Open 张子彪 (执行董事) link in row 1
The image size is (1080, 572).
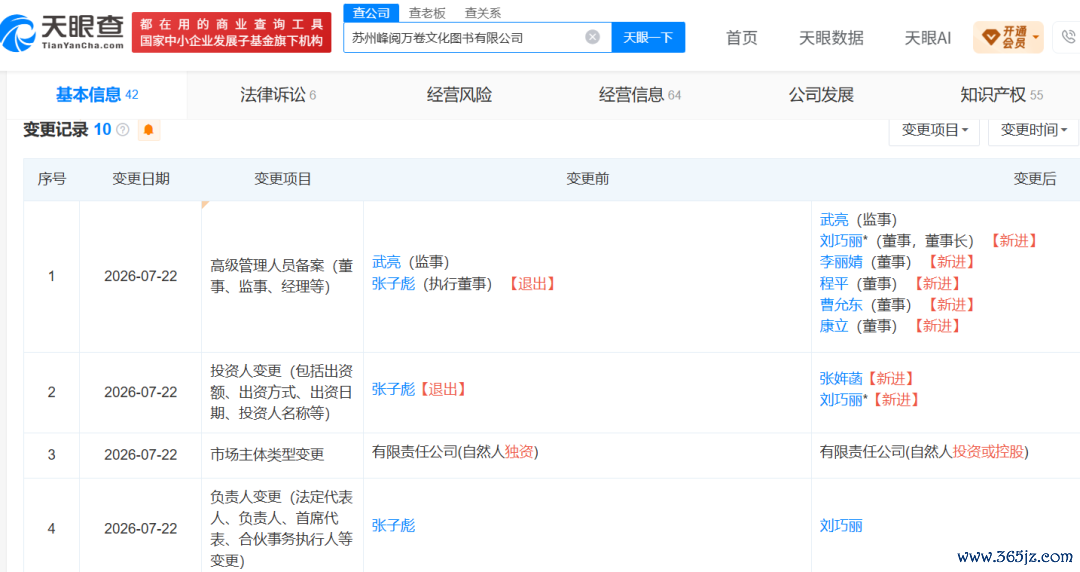click(x=393, y=283)
